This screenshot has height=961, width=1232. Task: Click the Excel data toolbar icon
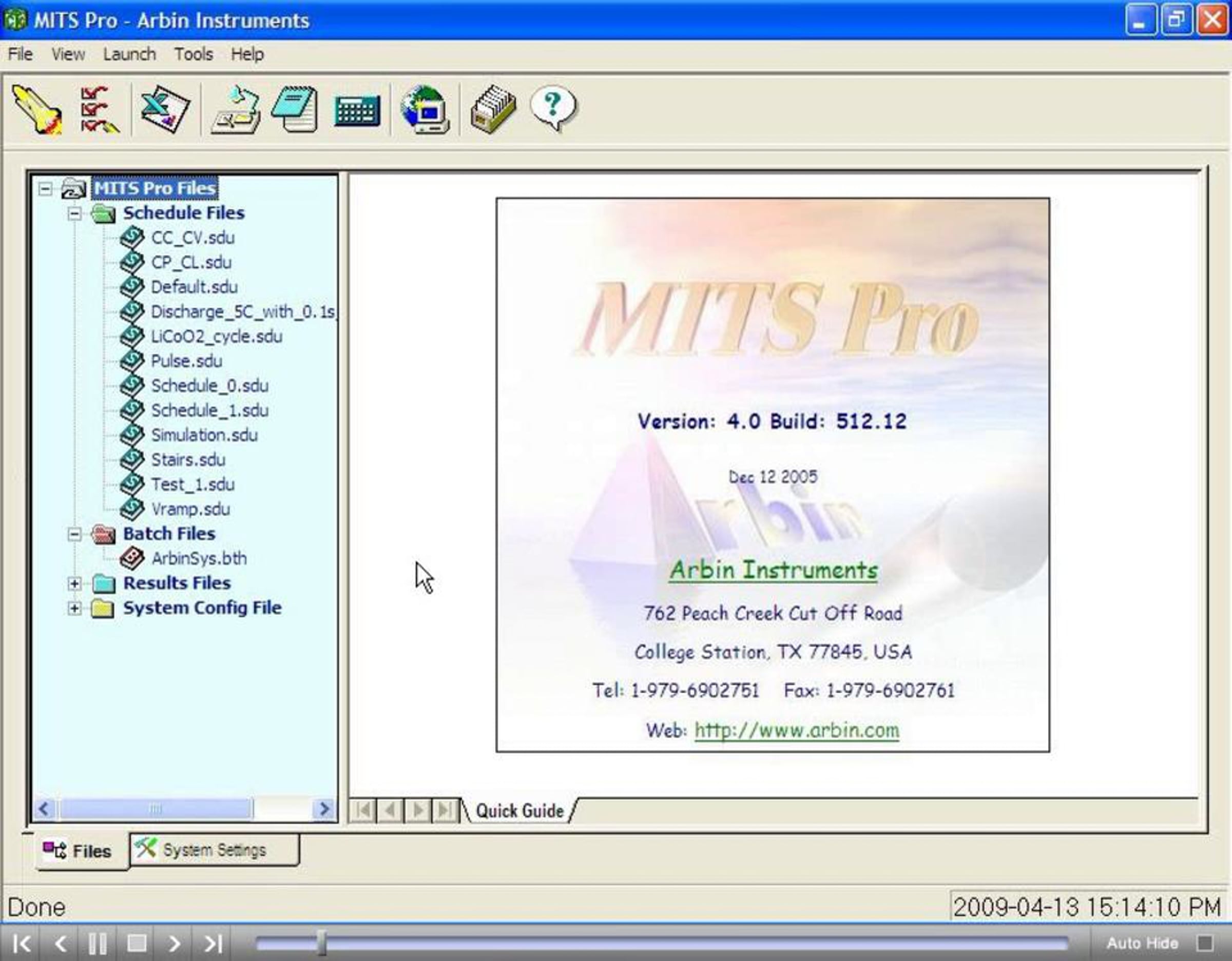coord(165,109)
